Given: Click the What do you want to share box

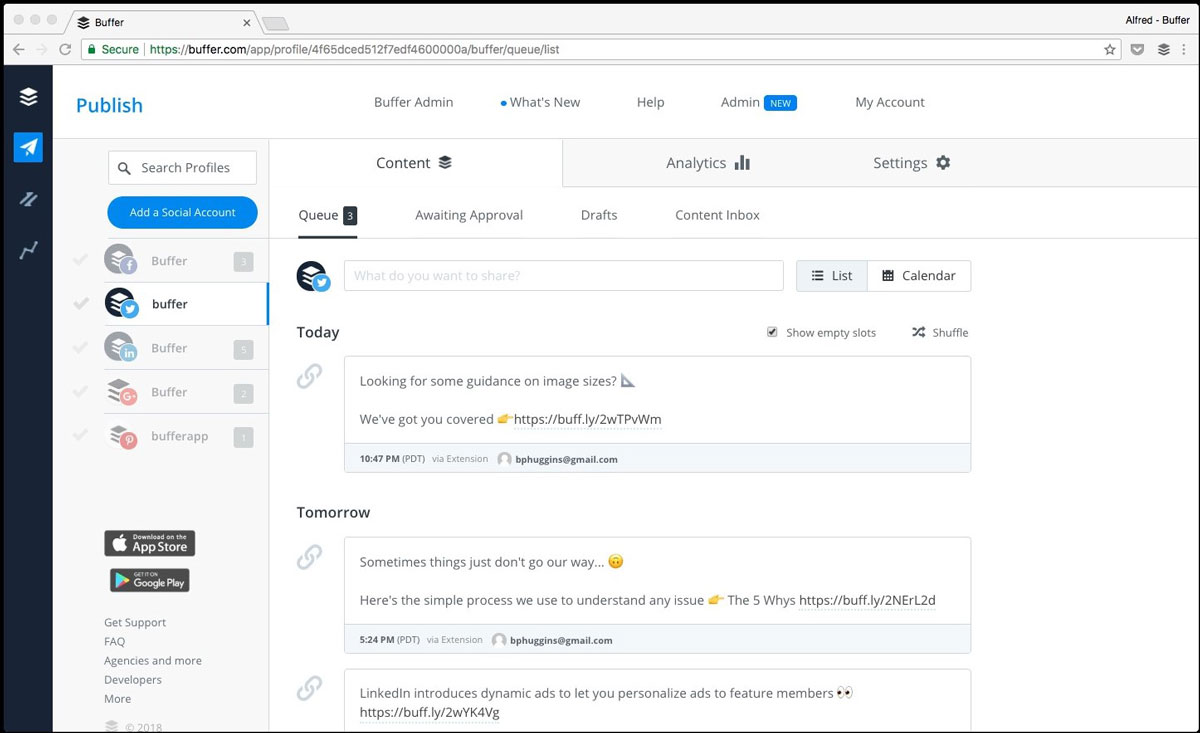Looking at the screenshot, I should tap(564, 276).
